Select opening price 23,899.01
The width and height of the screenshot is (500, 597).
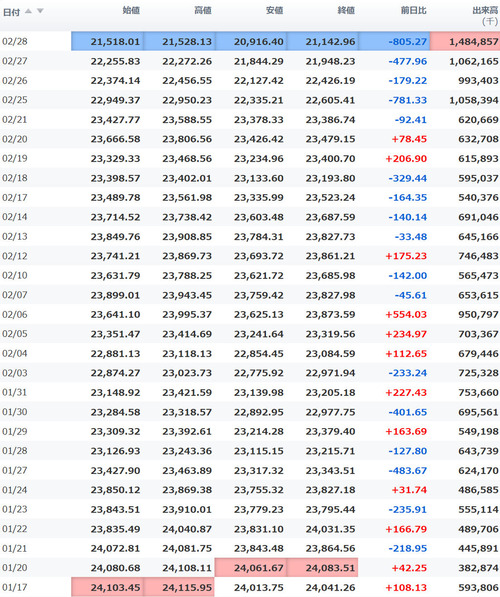pyautogui.click(x=115, y=295)
